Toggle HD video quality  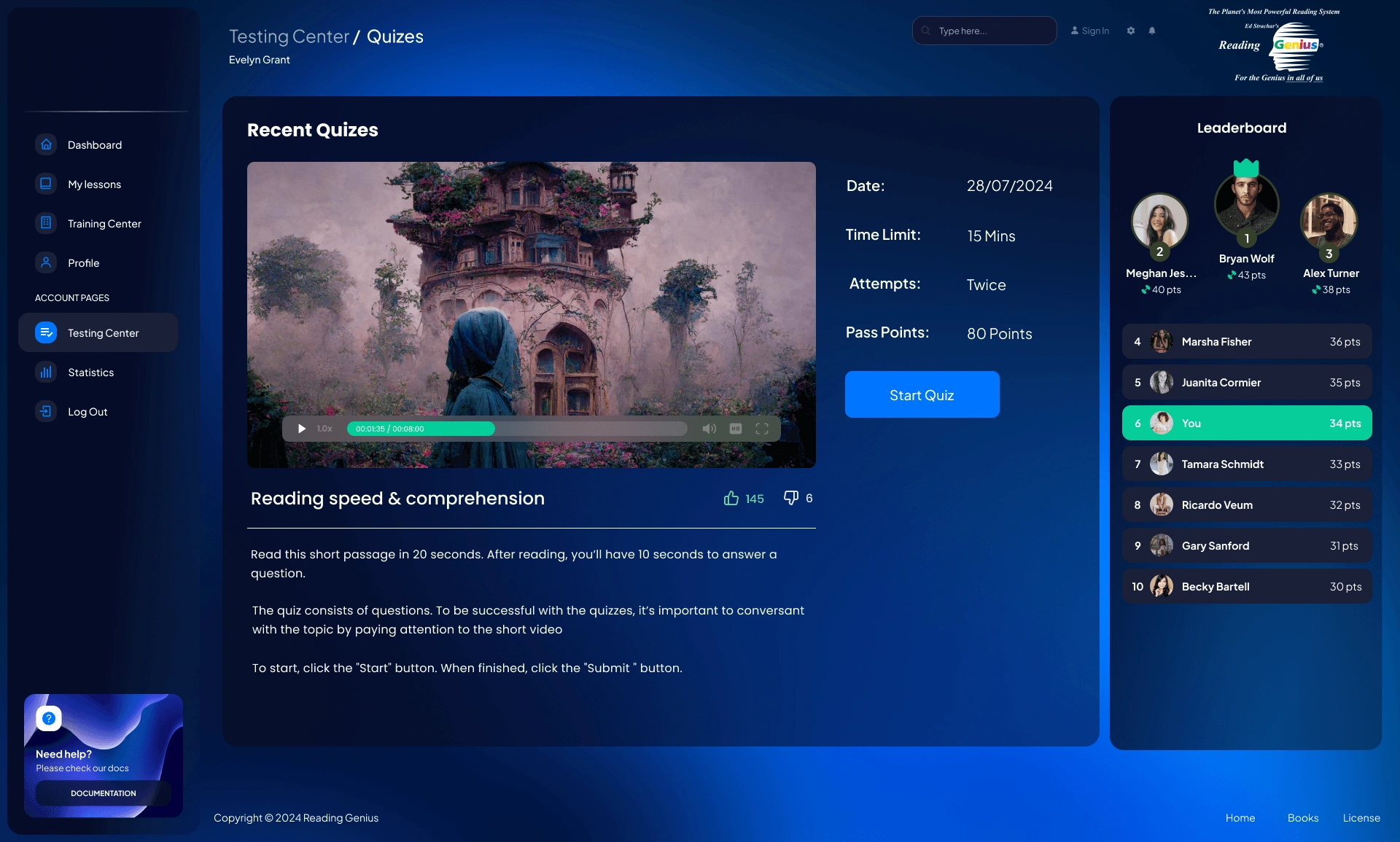[x=736, y=429]
